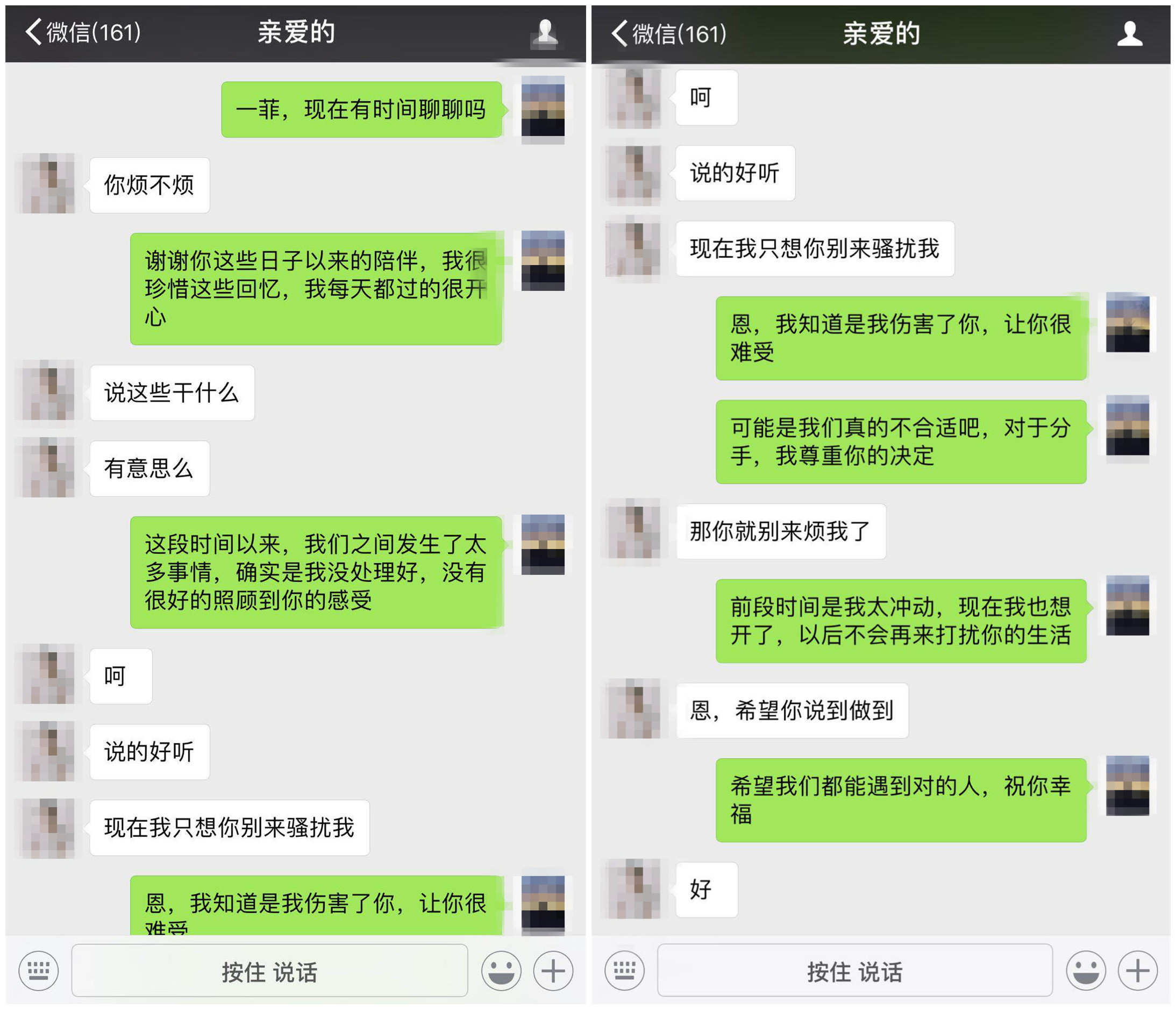Switch to keyboard input in right chat
The height and width of the screenshot is (1010, 1176).
click(624, 970)
